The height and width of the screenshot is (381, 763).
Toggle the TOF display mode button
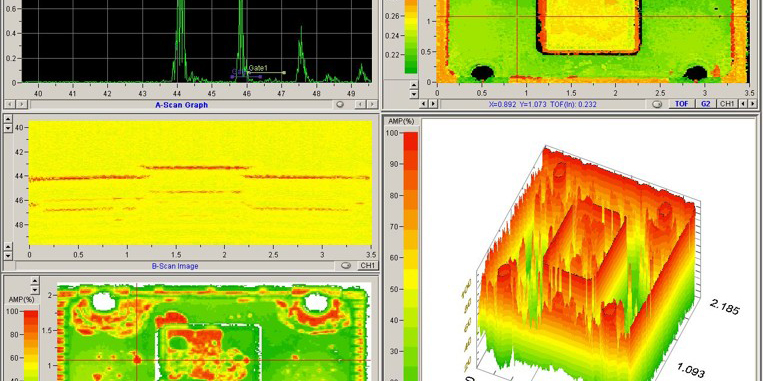682,104
